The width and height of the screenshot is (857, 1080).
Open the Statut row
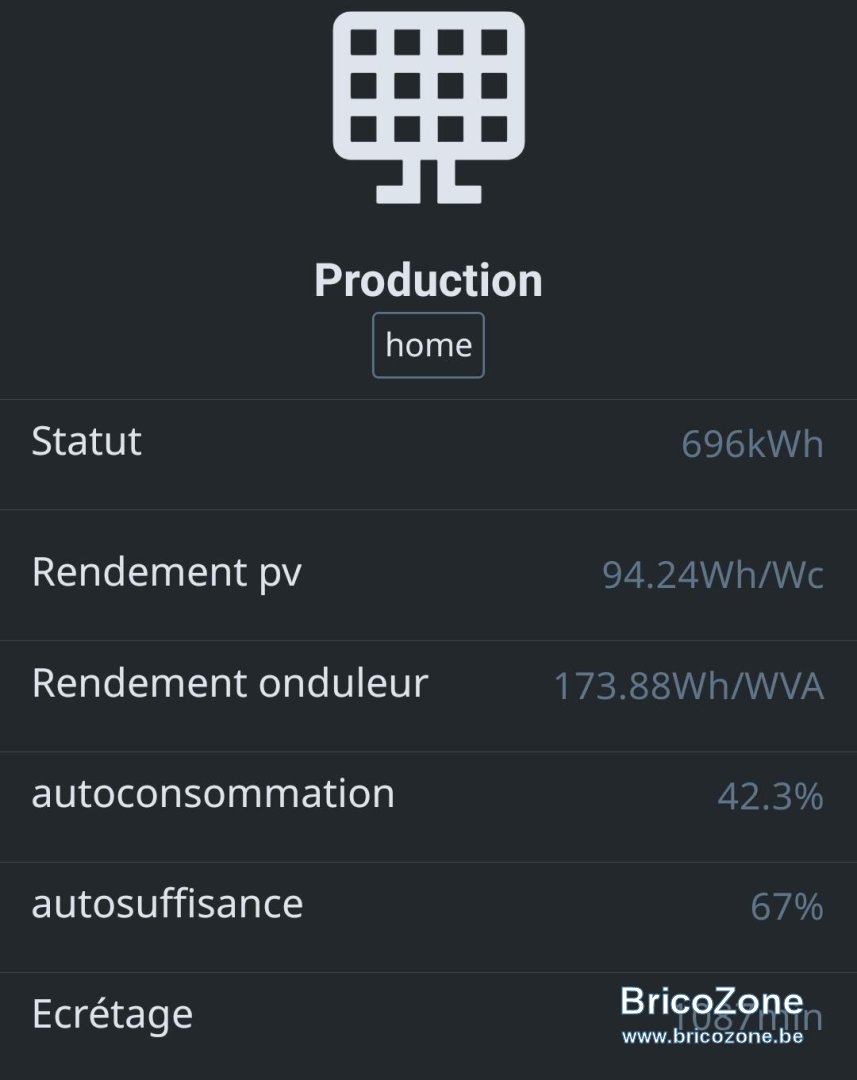pos(428,455)
